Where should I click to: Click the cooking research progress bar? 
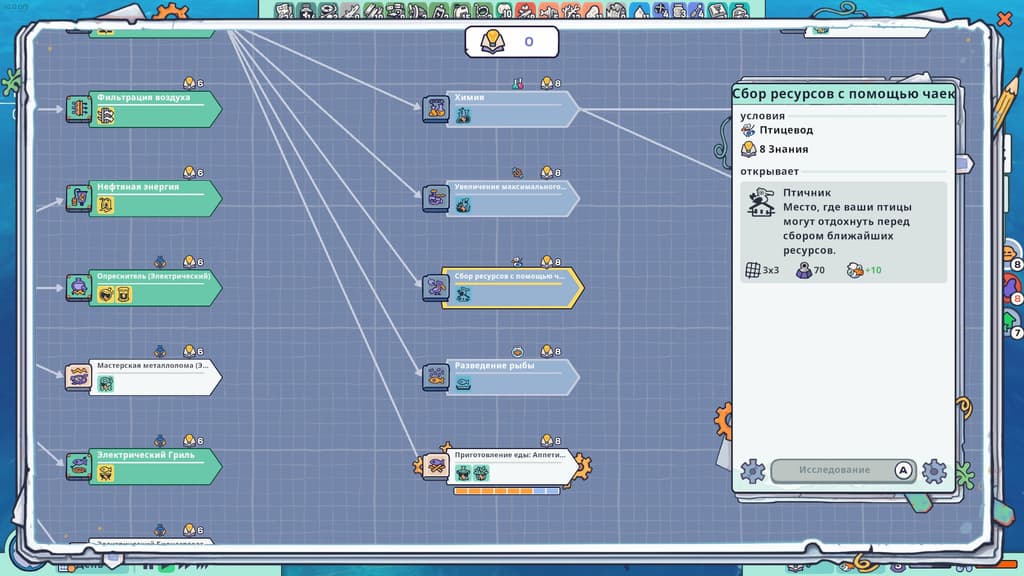tap(507, 490)
